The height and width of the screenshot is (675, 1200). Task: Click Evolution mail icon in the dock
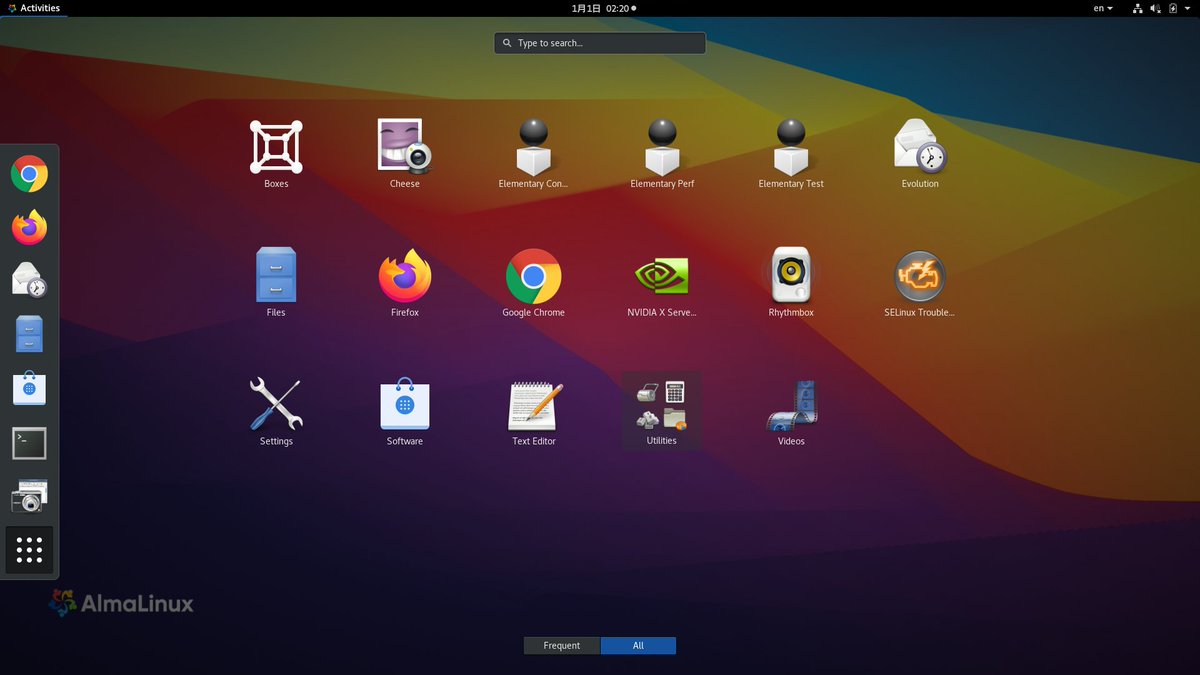pos(29,281)
